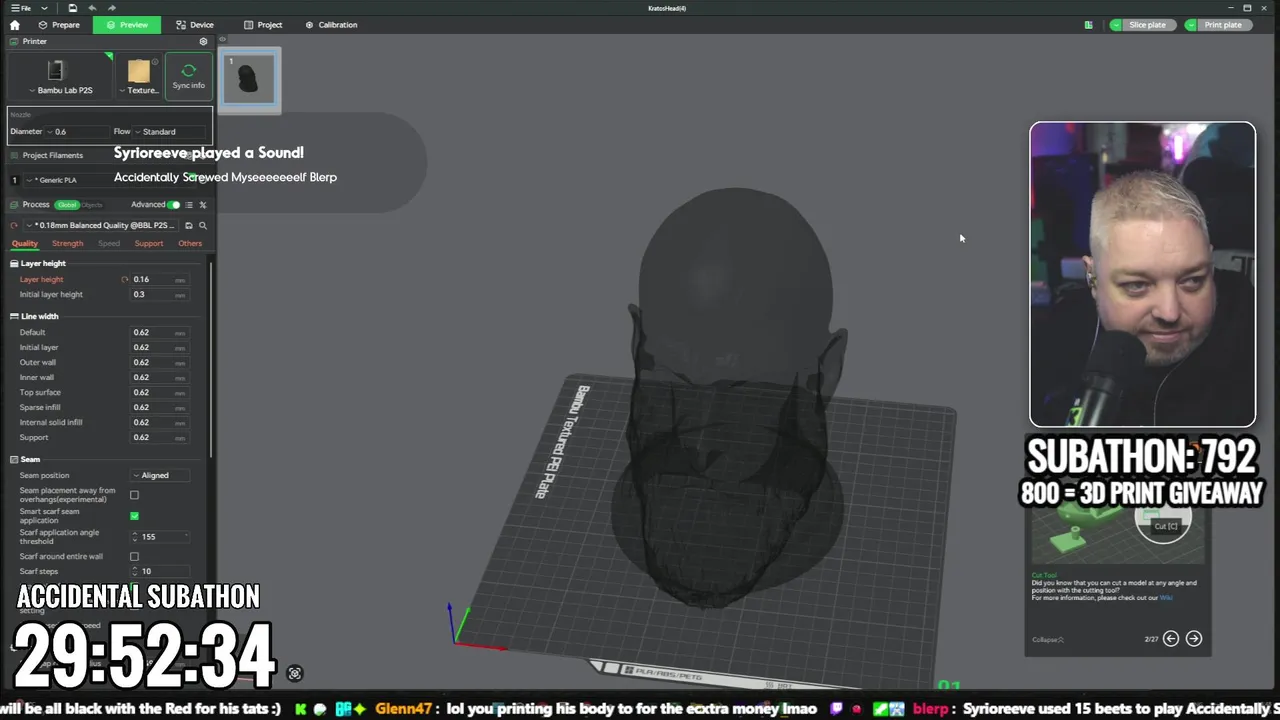Image resolution: width=1280 pixels, height=720 pixels.
Task: Click the Layer height value field
Action: point(160,280)
